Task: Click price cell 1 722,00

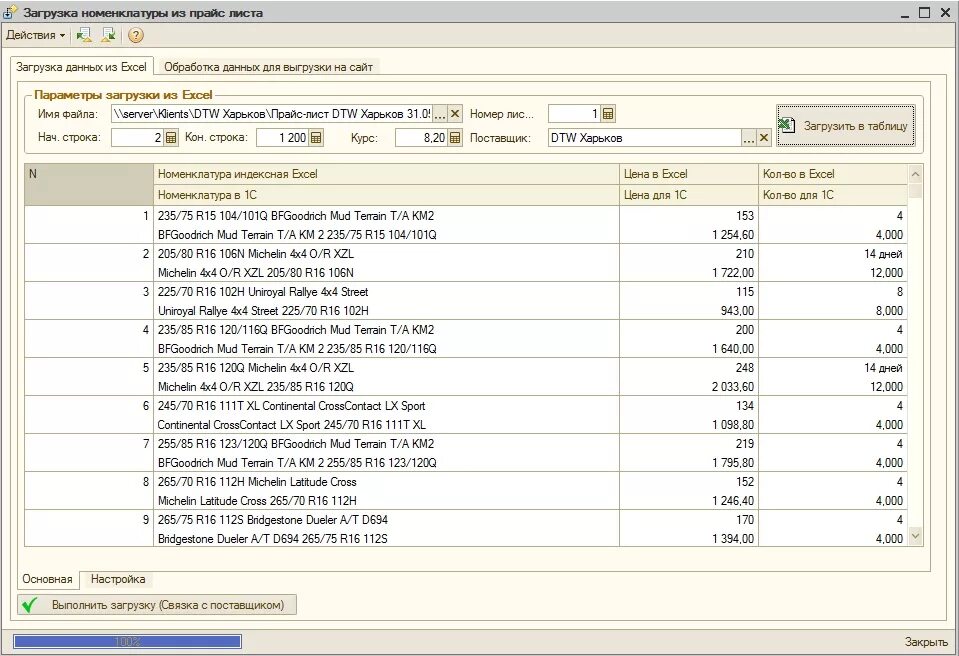Action: tap(689, 273)
